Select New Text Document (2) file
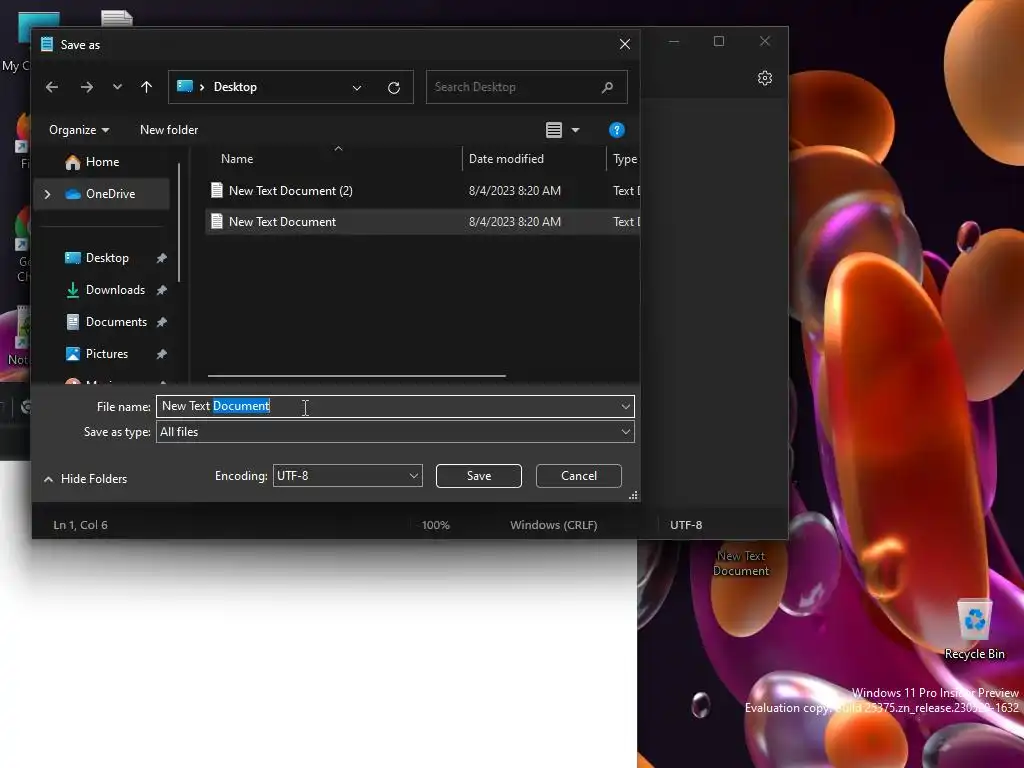 291,191
